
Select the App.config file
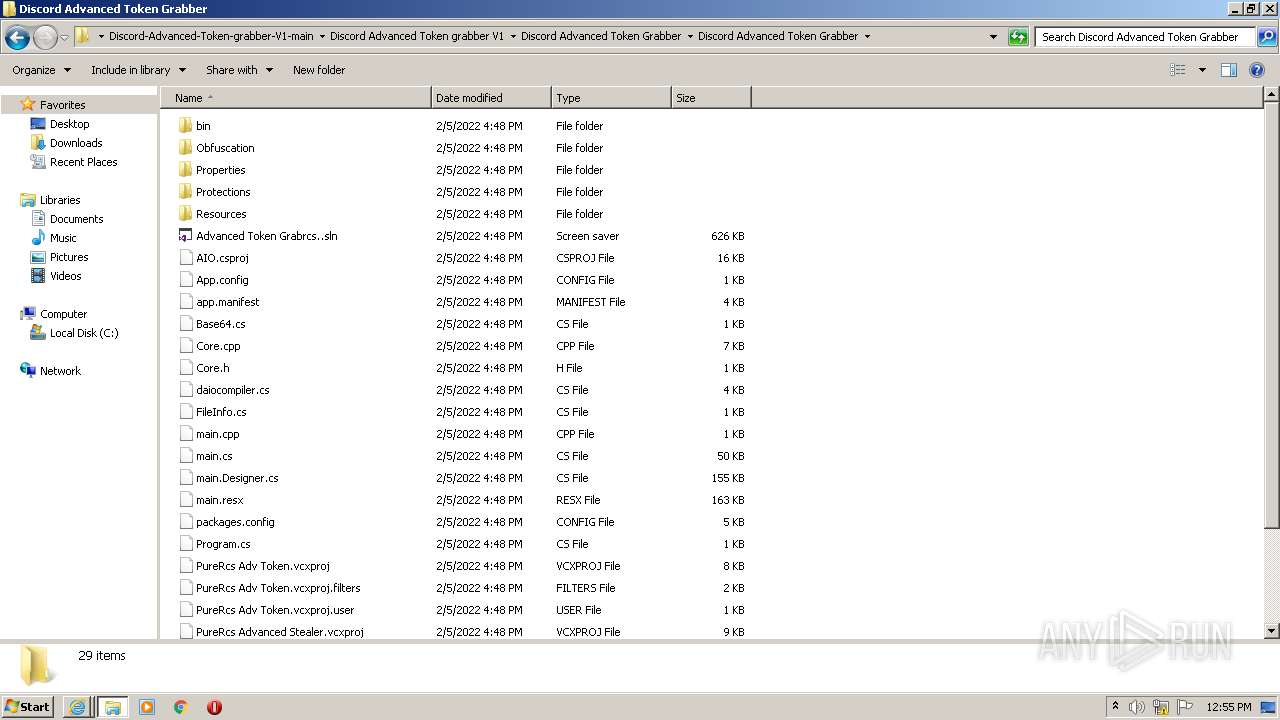click(222, 280)
